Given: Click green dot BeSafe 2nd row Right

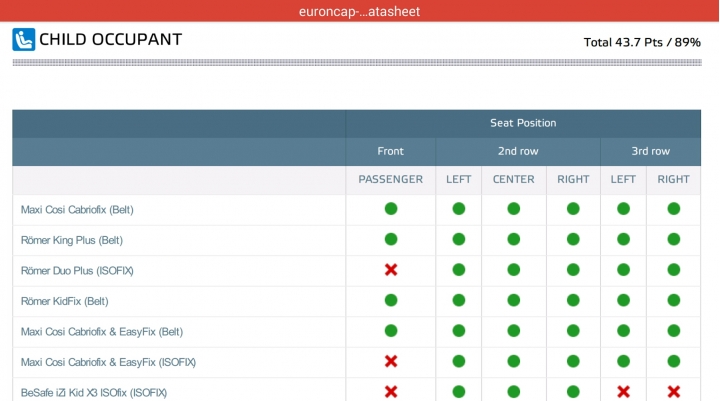Looking at the screenshot, I should point(573,392).
